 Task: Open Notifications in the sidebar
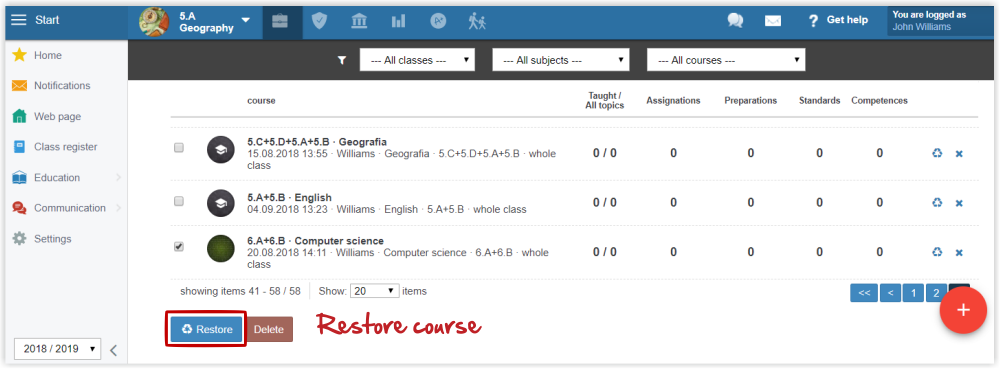[x=62, y=85]
